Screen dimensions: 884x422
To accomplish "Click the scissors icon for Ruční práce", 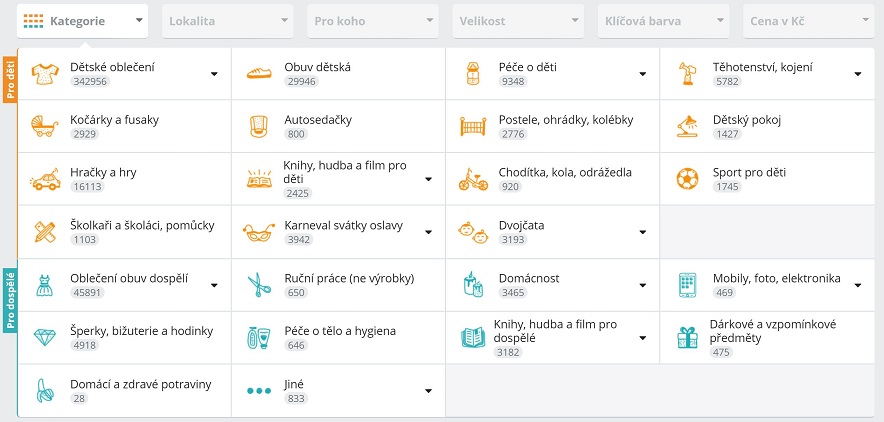I will (259, 285).
